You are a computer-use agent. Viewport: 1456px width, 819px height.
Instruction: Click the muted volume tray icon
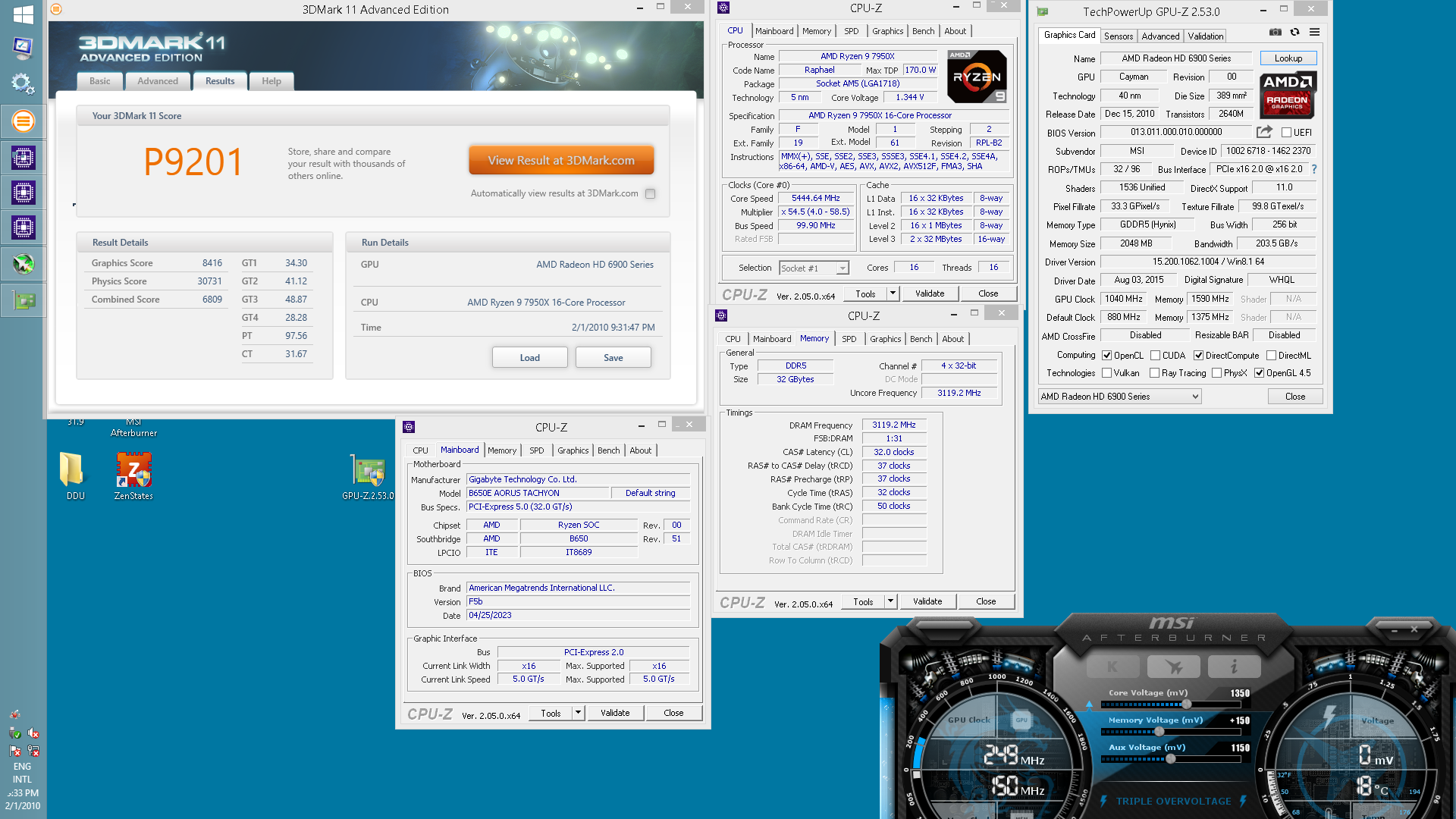(33, 733)
